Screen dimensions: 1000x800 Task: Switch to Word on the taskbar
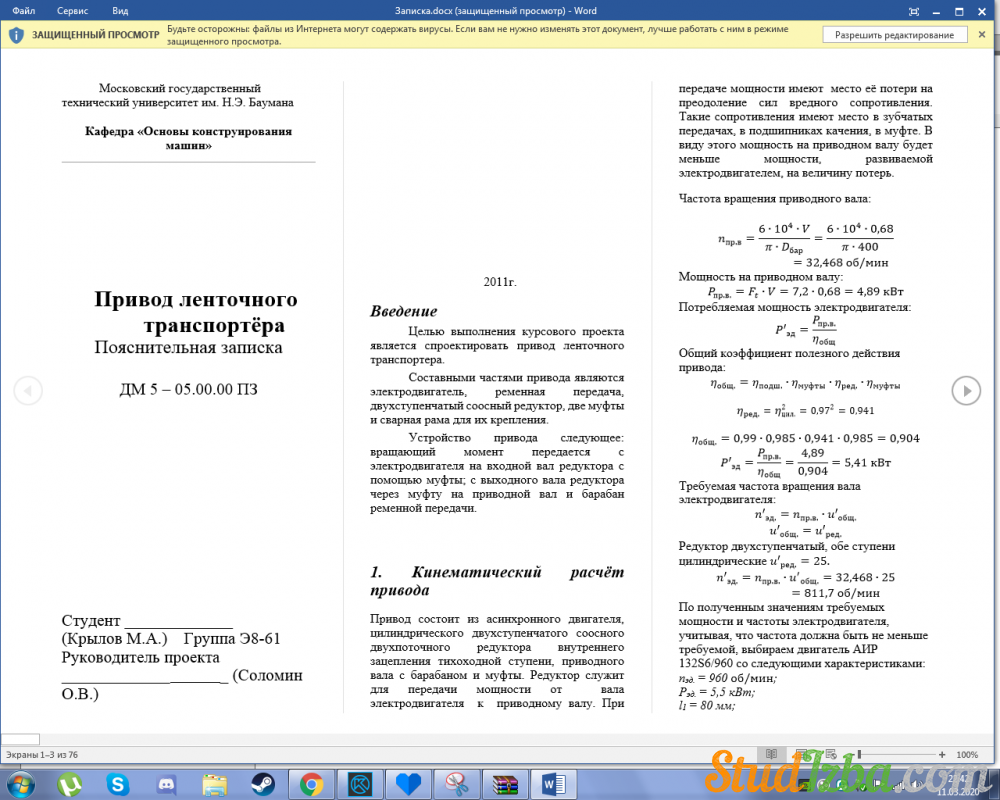554,784
